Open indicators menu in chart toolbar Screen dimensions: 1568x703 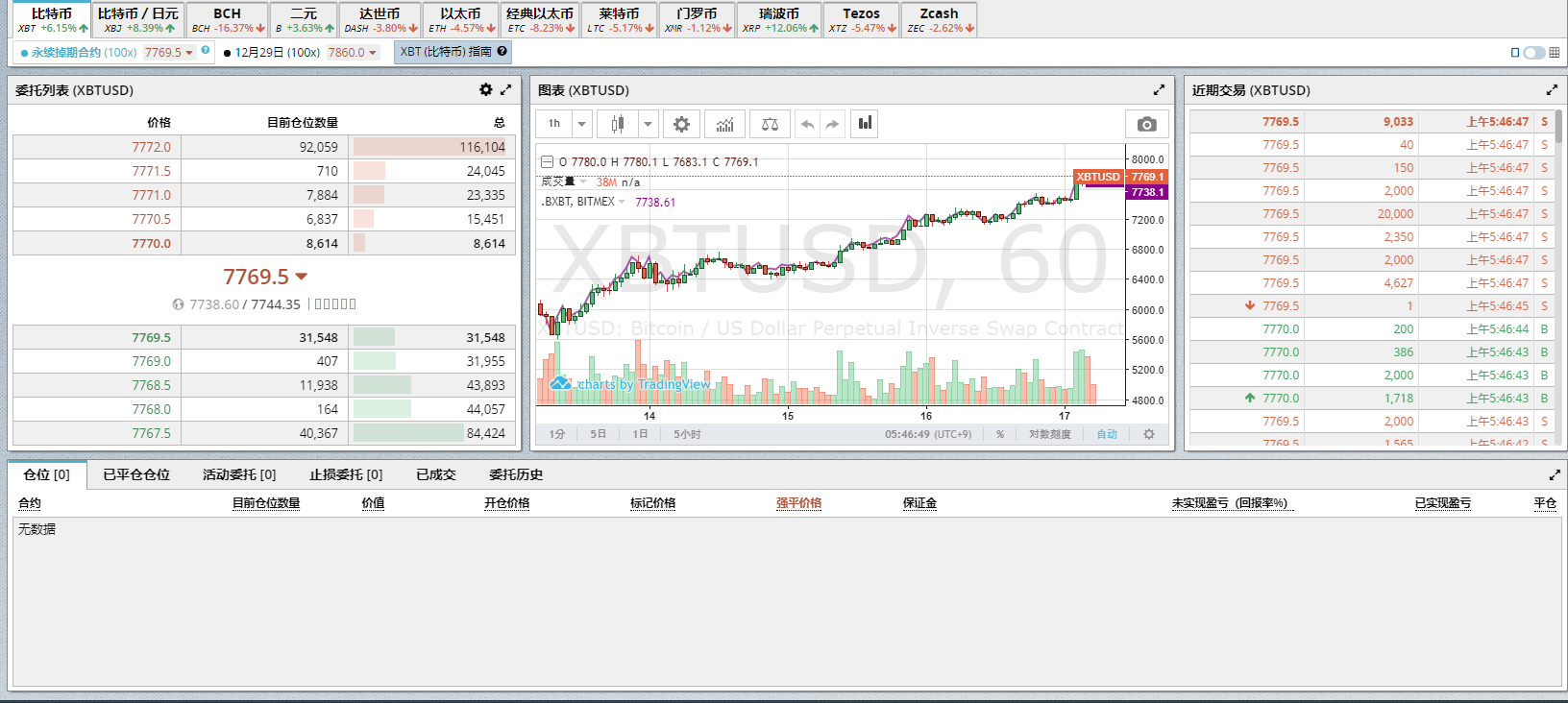click(724, 124)
